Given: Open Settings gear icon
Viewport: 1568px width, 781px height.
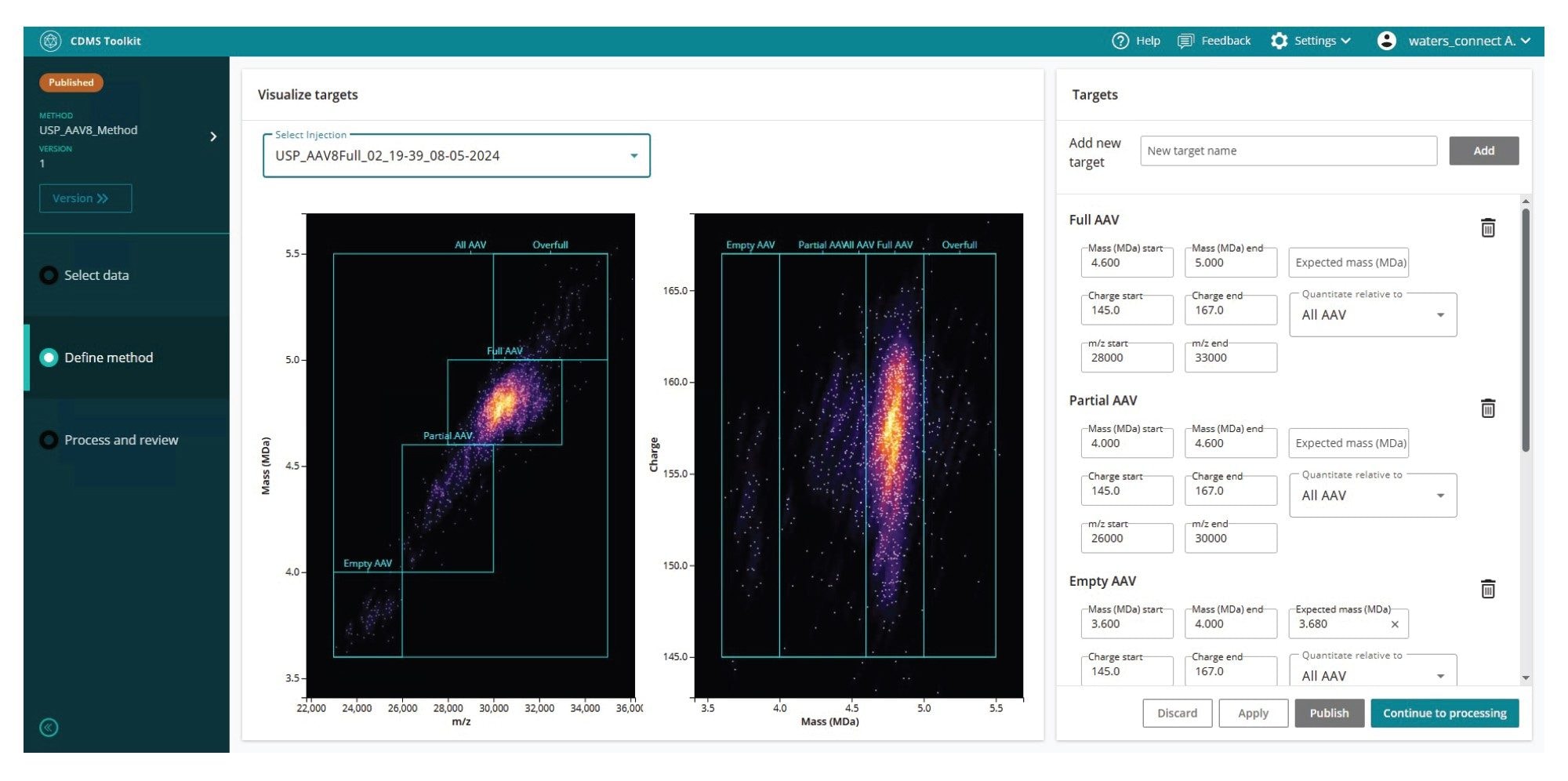Looking at the screenshot, I should coord(1279,41).
